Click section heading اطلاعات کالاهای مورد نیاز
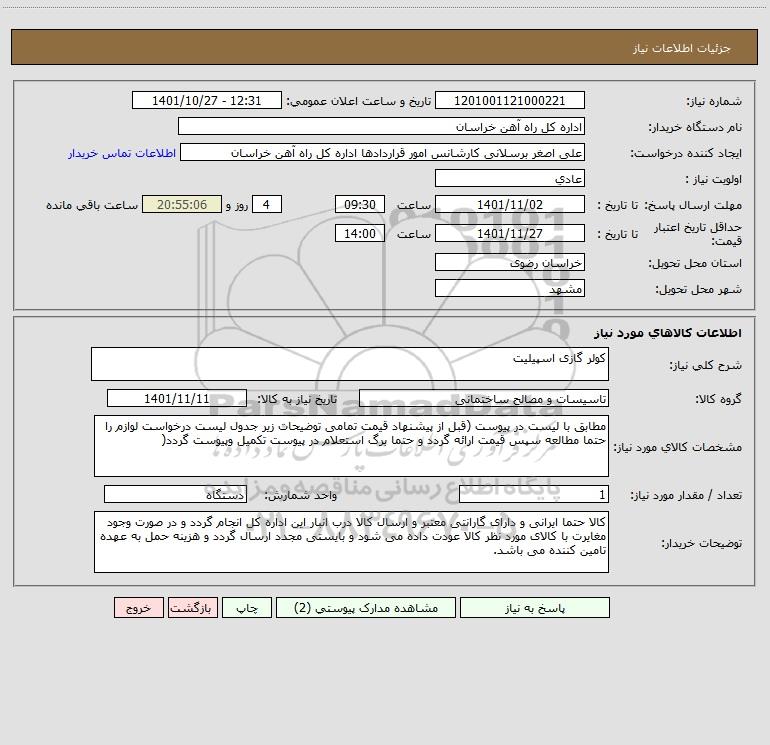The width and height of the screenshot is (770, 745). click(x=668, y=333)
